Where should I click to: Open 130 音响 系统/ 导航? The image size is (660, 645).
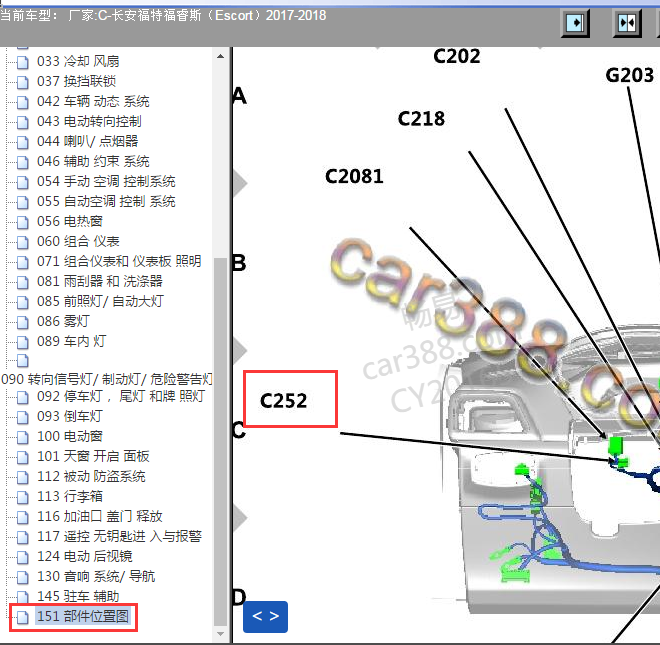click(96, 576)
